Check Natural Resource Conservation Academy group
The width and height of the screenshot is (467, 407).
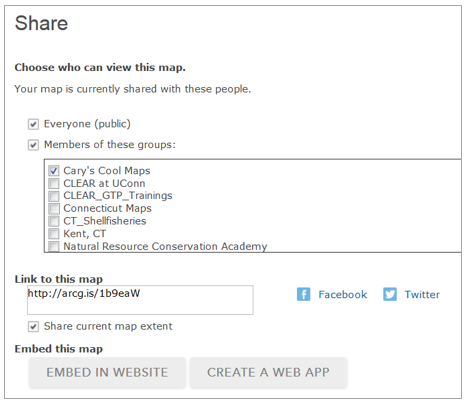click(54, 247)
